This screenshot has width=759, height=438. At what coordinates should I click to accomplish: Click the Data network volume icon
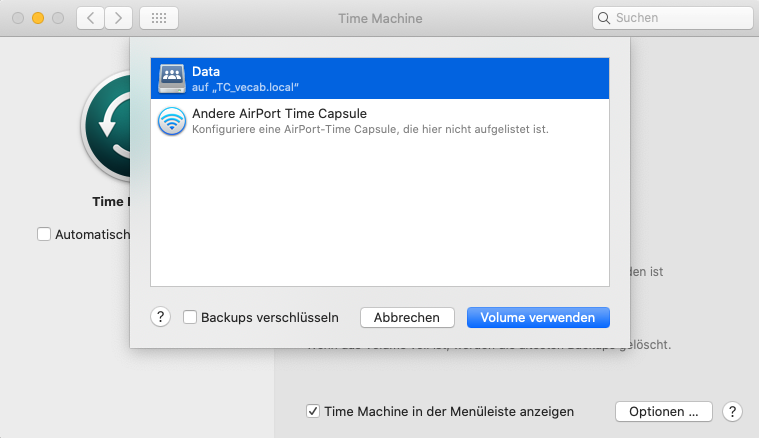click(x=171, y=78)
